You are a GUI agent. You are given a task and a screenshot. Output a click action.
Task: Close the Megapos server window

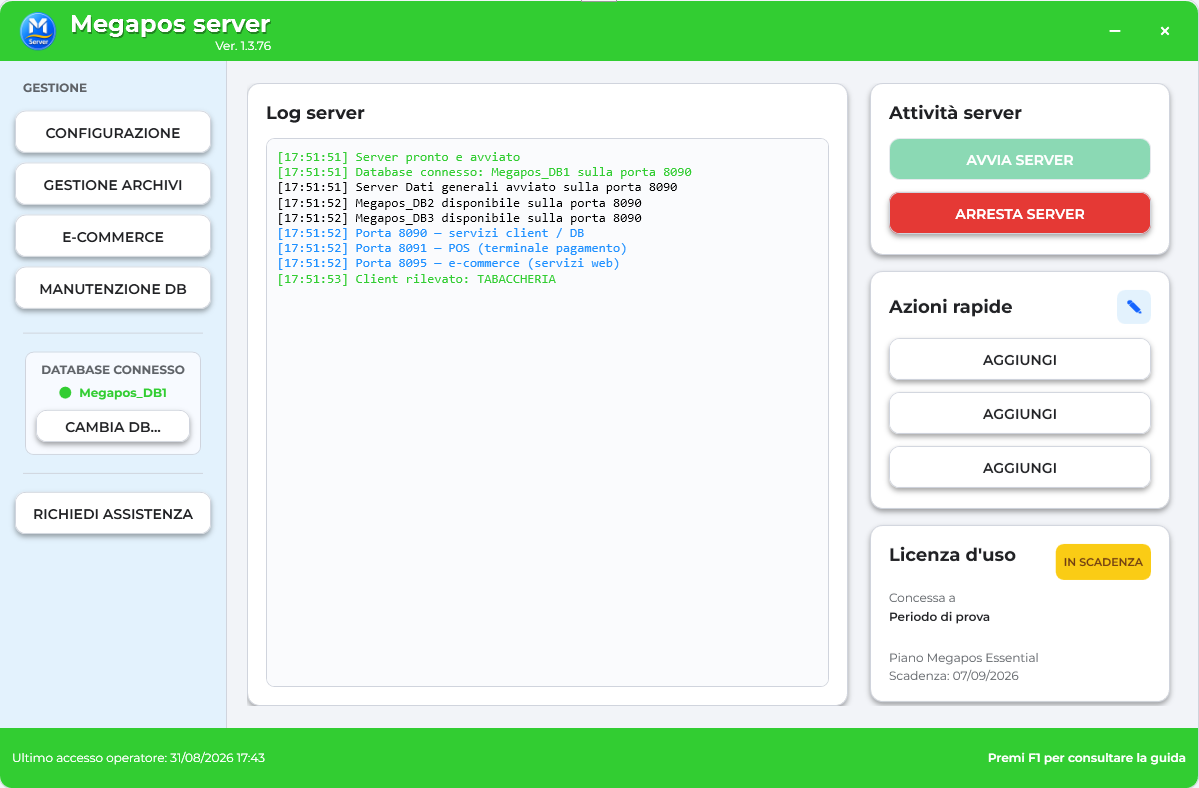click(1165, 31)
